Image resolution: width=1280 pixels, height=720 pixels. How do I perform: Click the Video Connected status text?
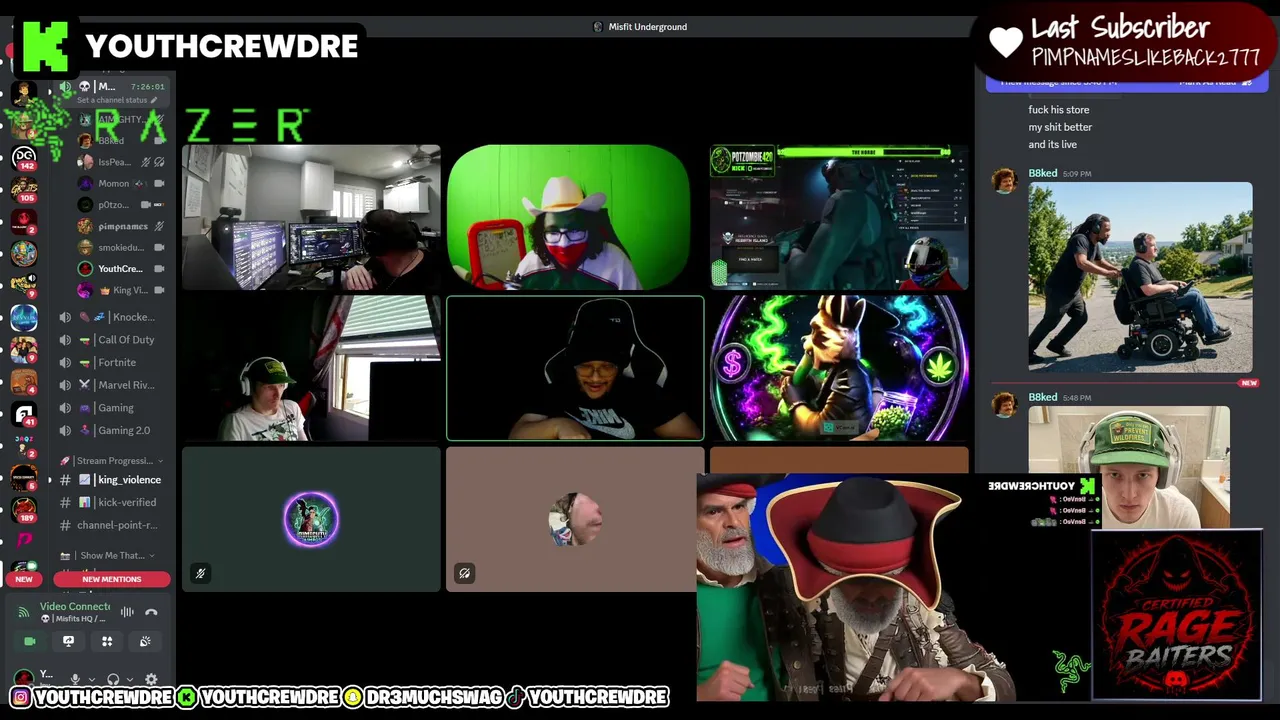click(75, 607)
